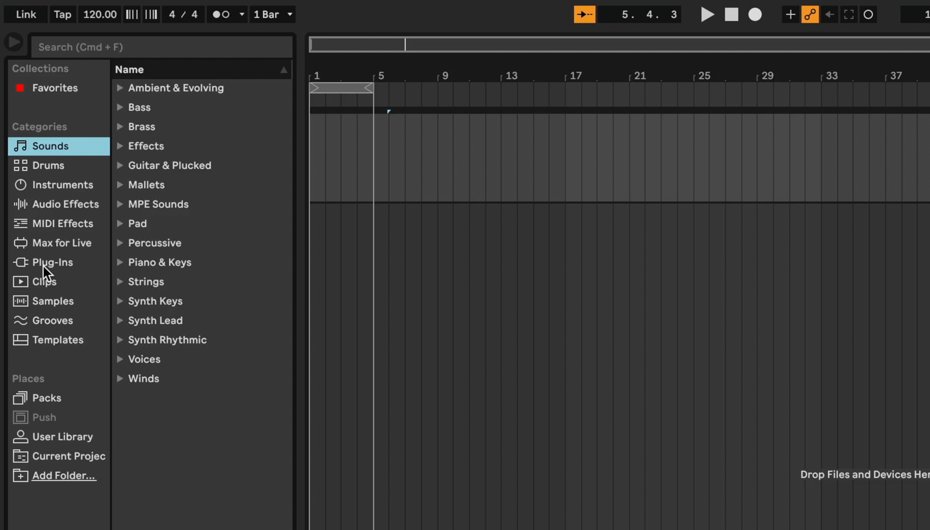Click the Capture MIDI icon
The height and width of the screenshot is (530, 930).
(x=848, y=14)
